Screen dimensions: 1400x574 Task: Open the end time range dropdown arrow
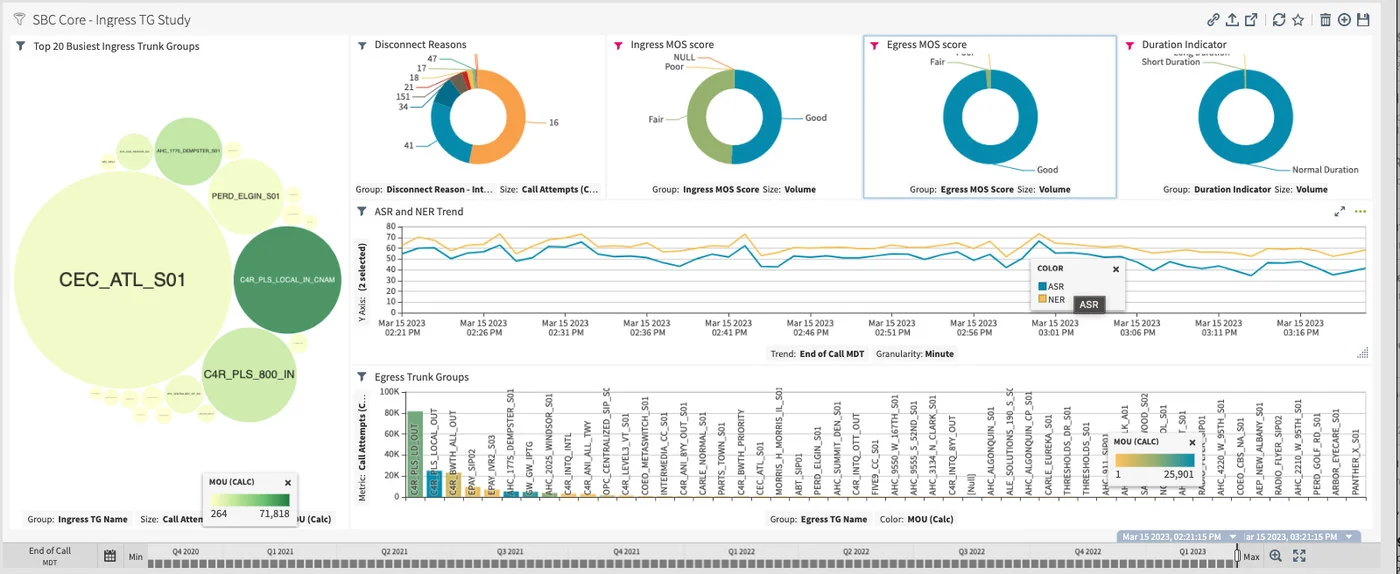click(1350, 537)
